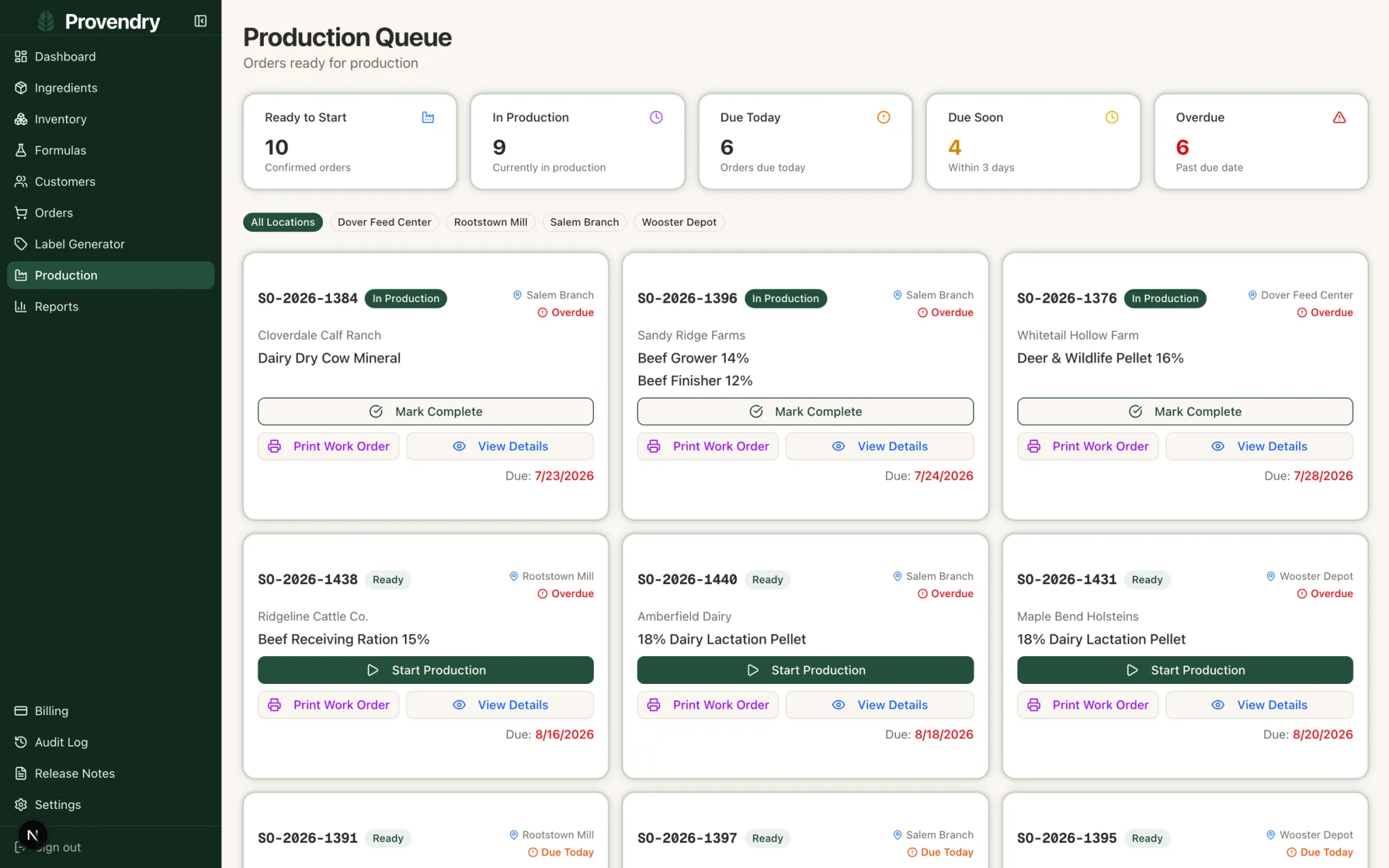This screenshot has width=1389, height=868.
Task: Click product Beef Finisher 12%
Action: tap(694, 381)
